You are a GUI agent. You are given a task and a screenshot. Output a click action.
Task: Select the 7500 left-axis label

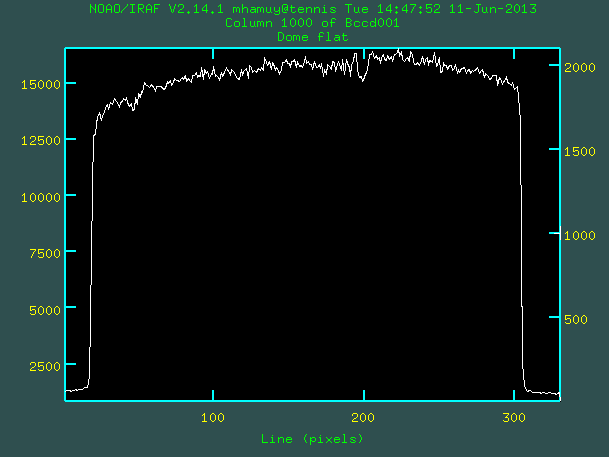click(45, 254)
